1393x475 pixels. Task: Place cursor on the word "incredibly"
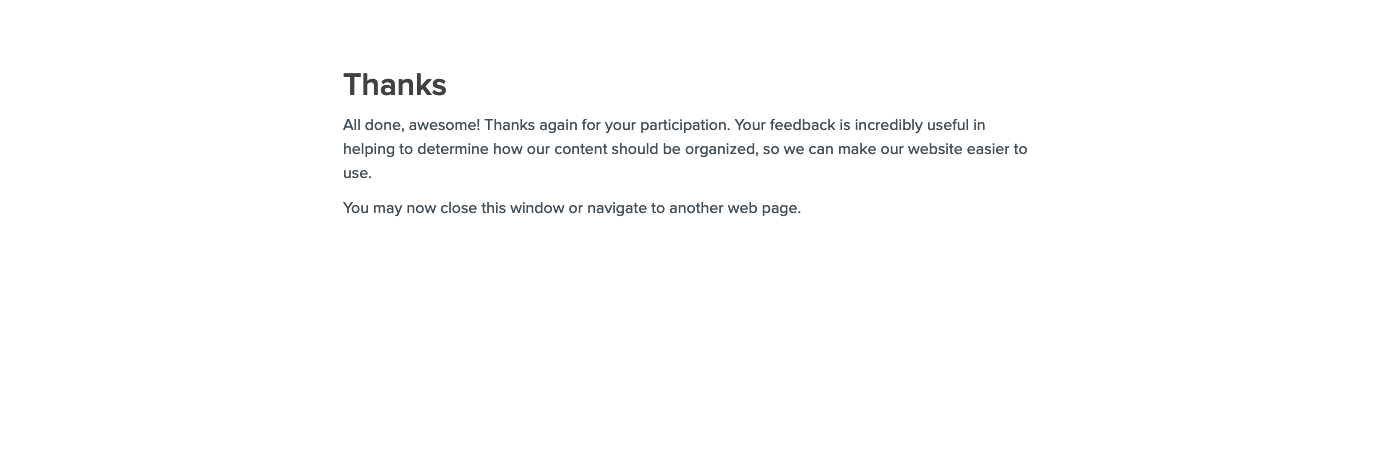click(x=888, y=125)
